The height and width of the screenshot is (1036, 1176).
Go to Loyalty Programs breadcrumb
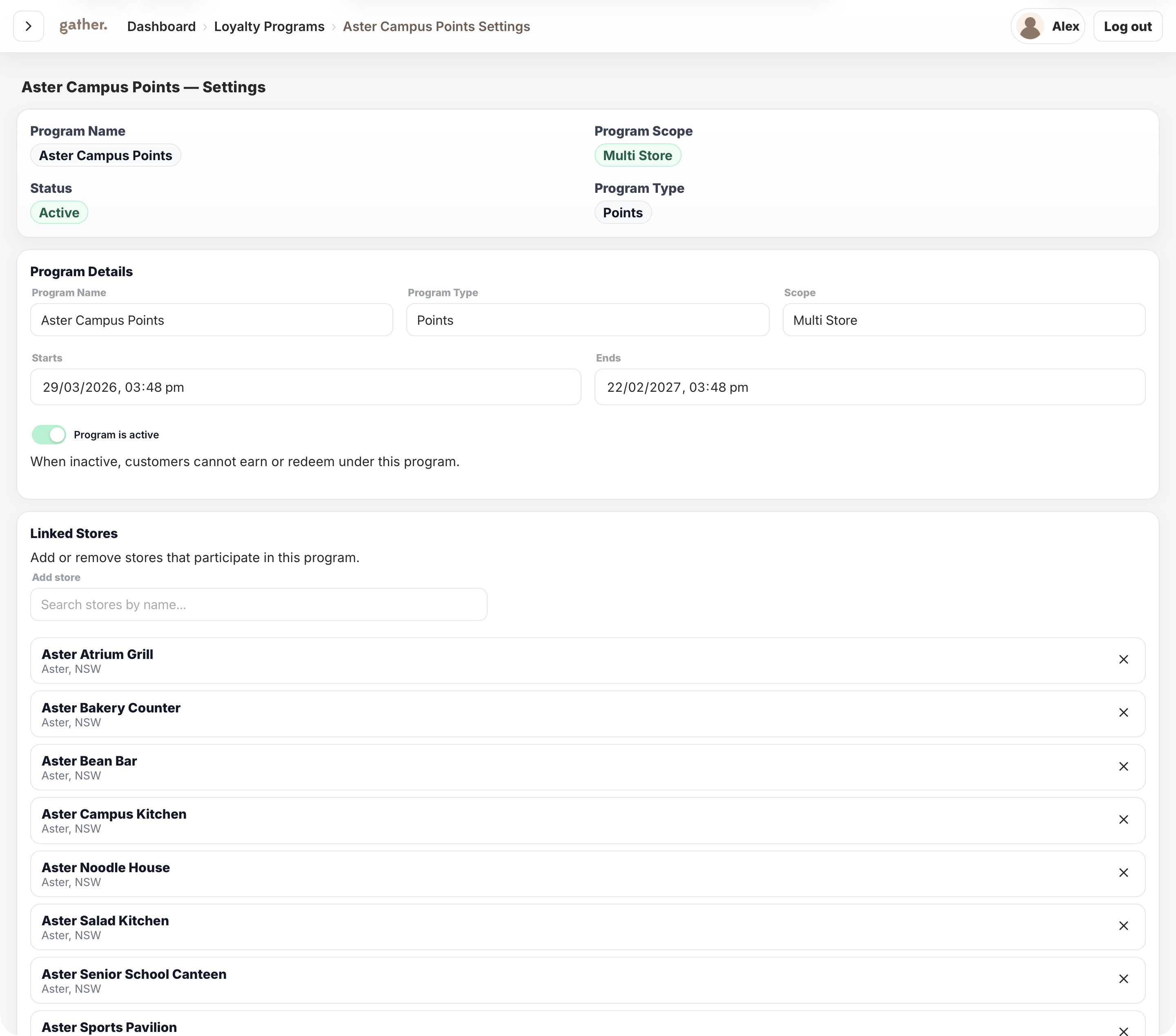click(269, 27)
